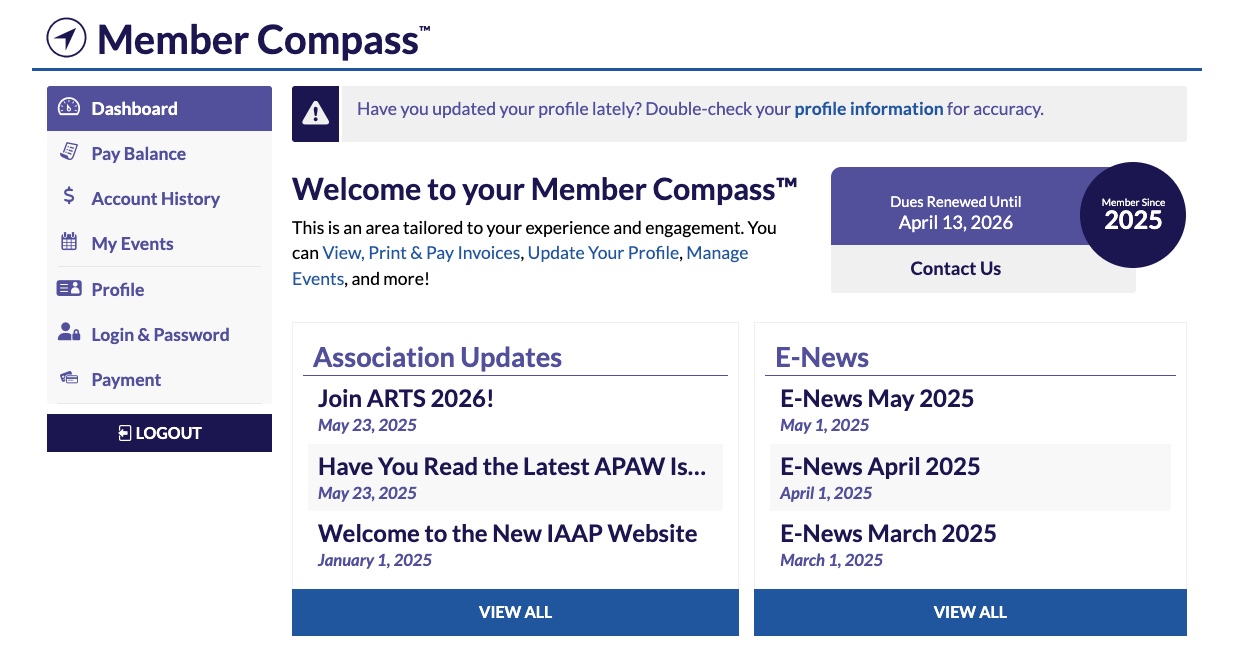Click VIEW ALL under the E-News panel
The image size is (1250, 647).
970,612
